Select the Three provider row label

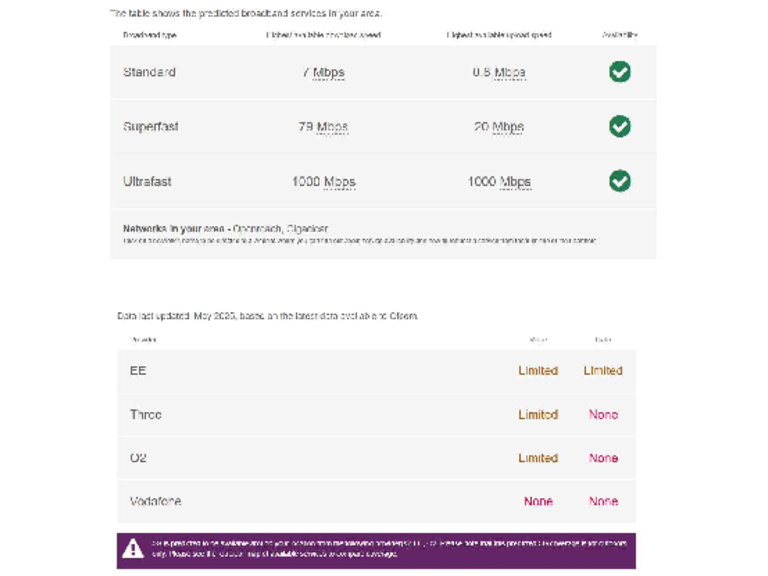pyautogui.click(x=145, y=414)
